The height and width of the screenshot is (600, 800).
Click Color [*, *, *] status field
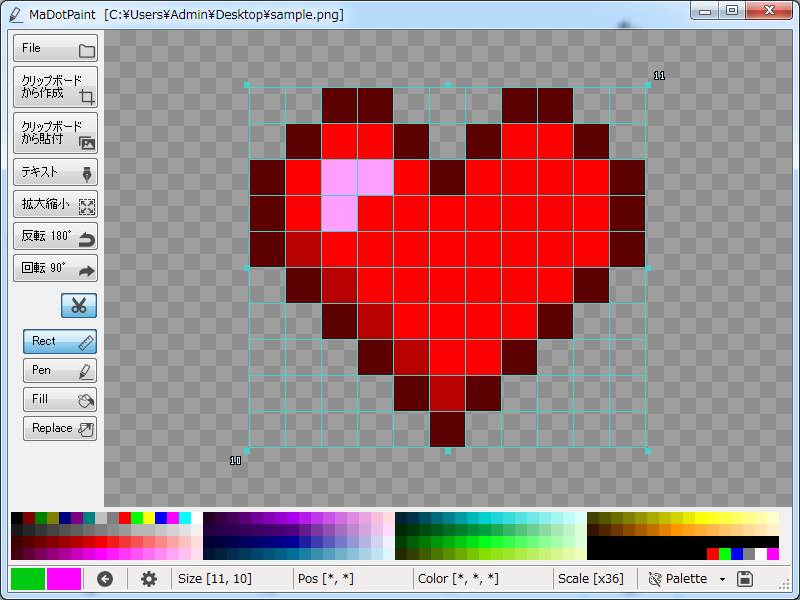click(x=458, y=579)
